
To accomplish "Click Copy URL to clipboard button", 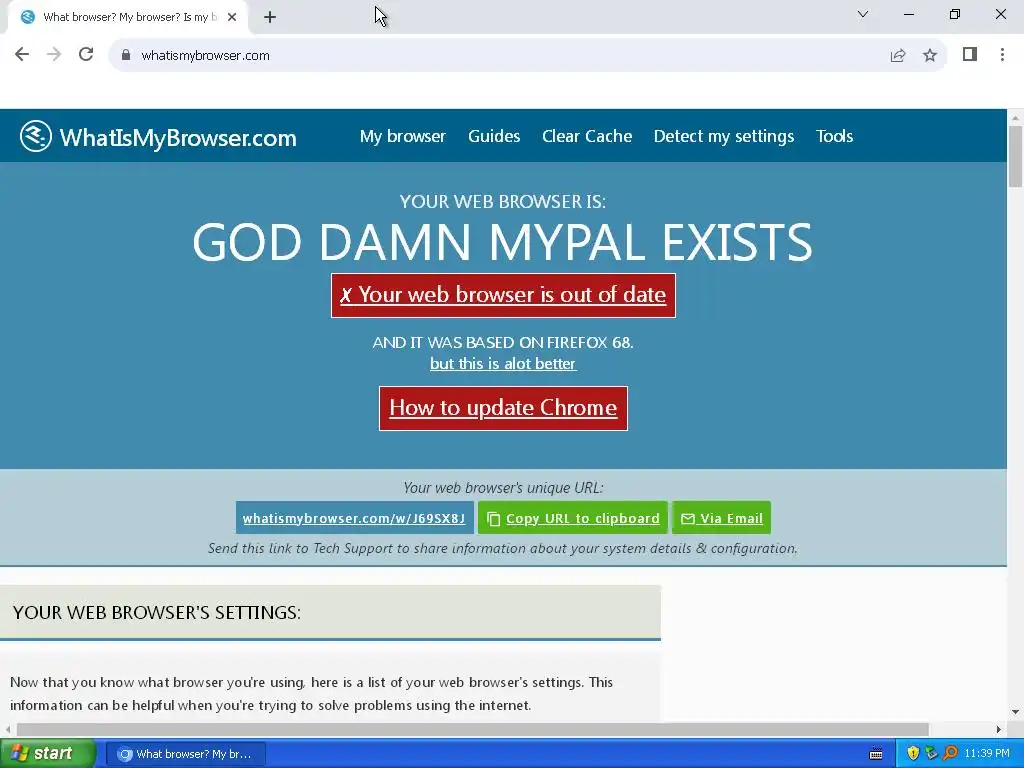I will pos(573,518).
